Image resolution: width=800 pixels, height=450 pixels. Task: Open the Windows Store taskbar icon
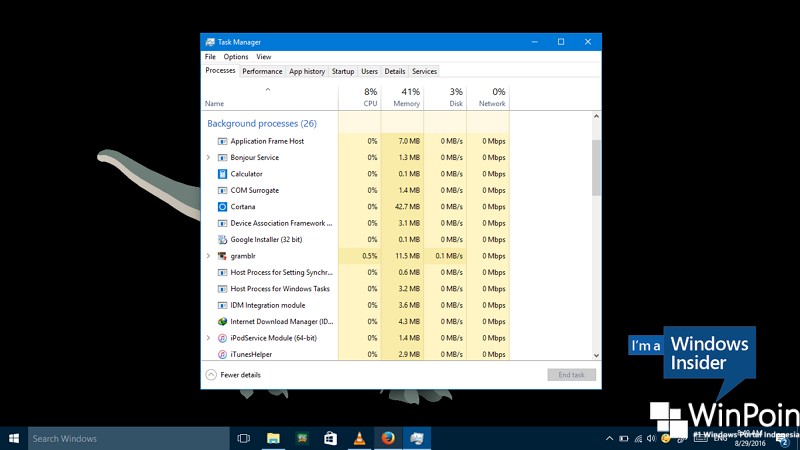click(x=331, y=438)
